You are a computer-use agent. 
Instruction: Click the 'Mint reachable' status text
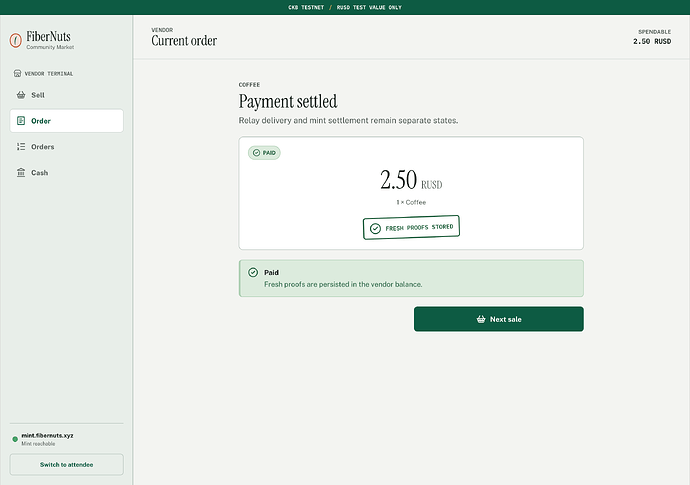pyautogui.click(x=38, y=444)
